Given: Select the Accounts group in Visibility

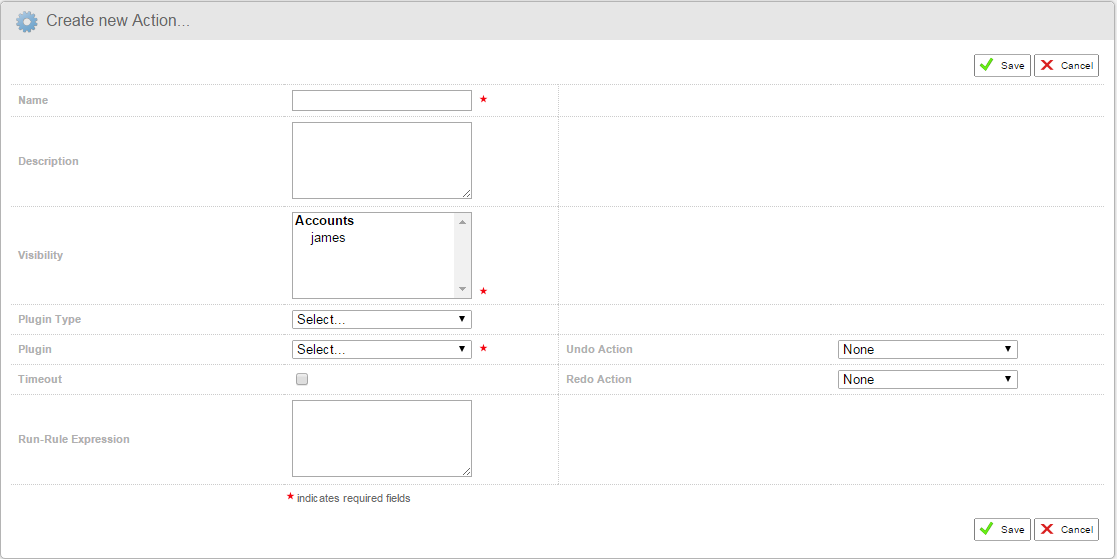Looking at the screenshot, I should (325, 221).
